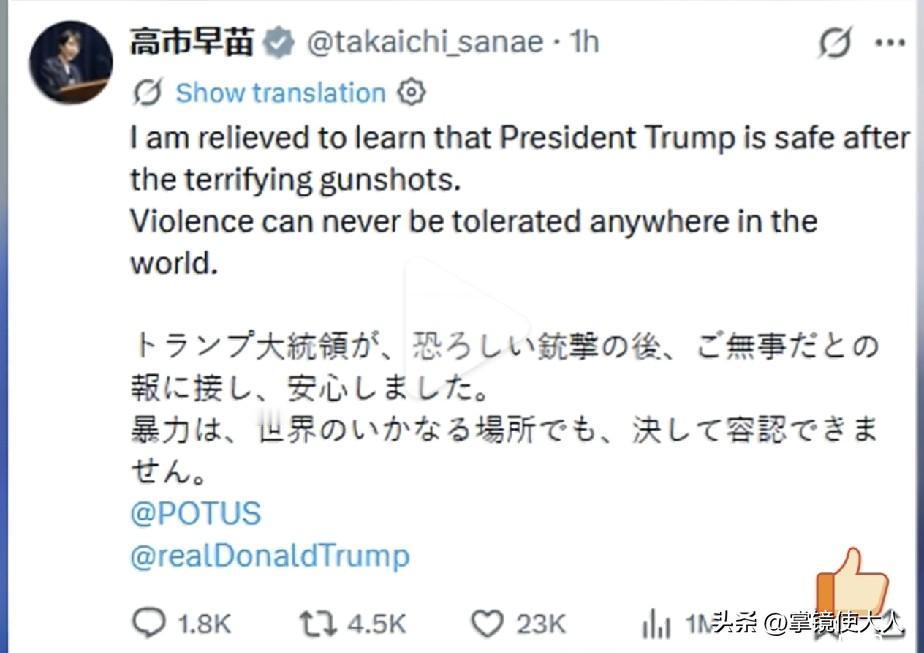Click the blue verified badge
Viewport: 924px width, 653px height.
pyautogui.click(x=280, y=42)
